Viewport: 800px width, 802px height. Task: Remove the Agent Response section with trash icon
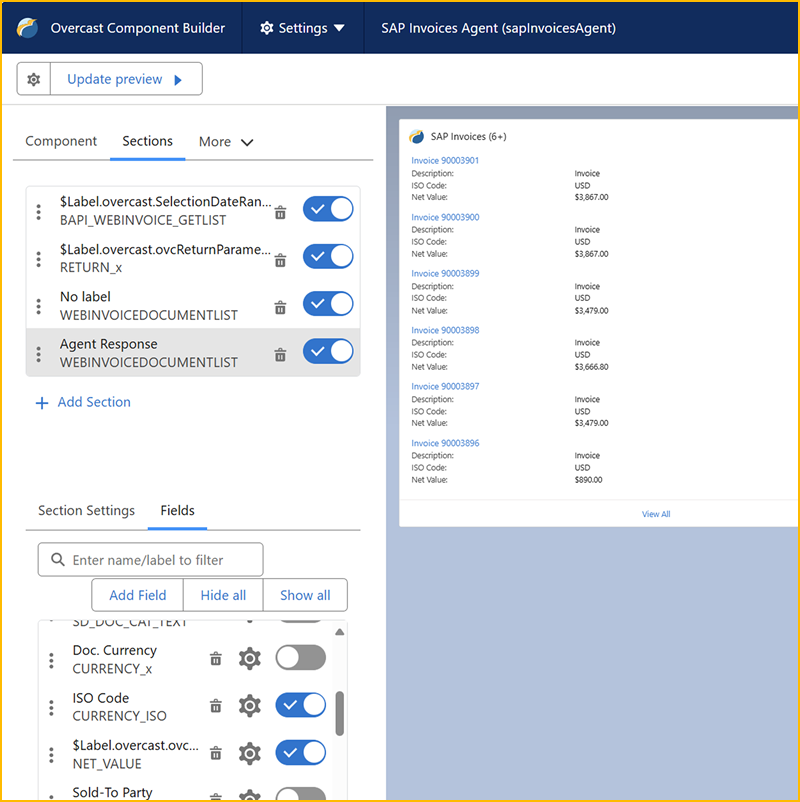click(281, 354)
